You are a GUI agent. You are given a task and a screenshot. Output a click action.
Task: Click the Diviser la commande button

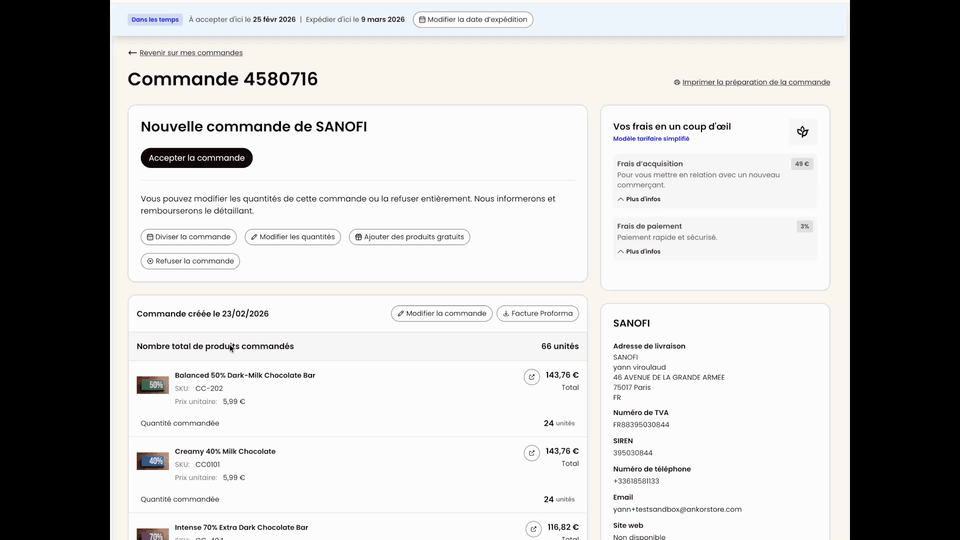[189, 237]
